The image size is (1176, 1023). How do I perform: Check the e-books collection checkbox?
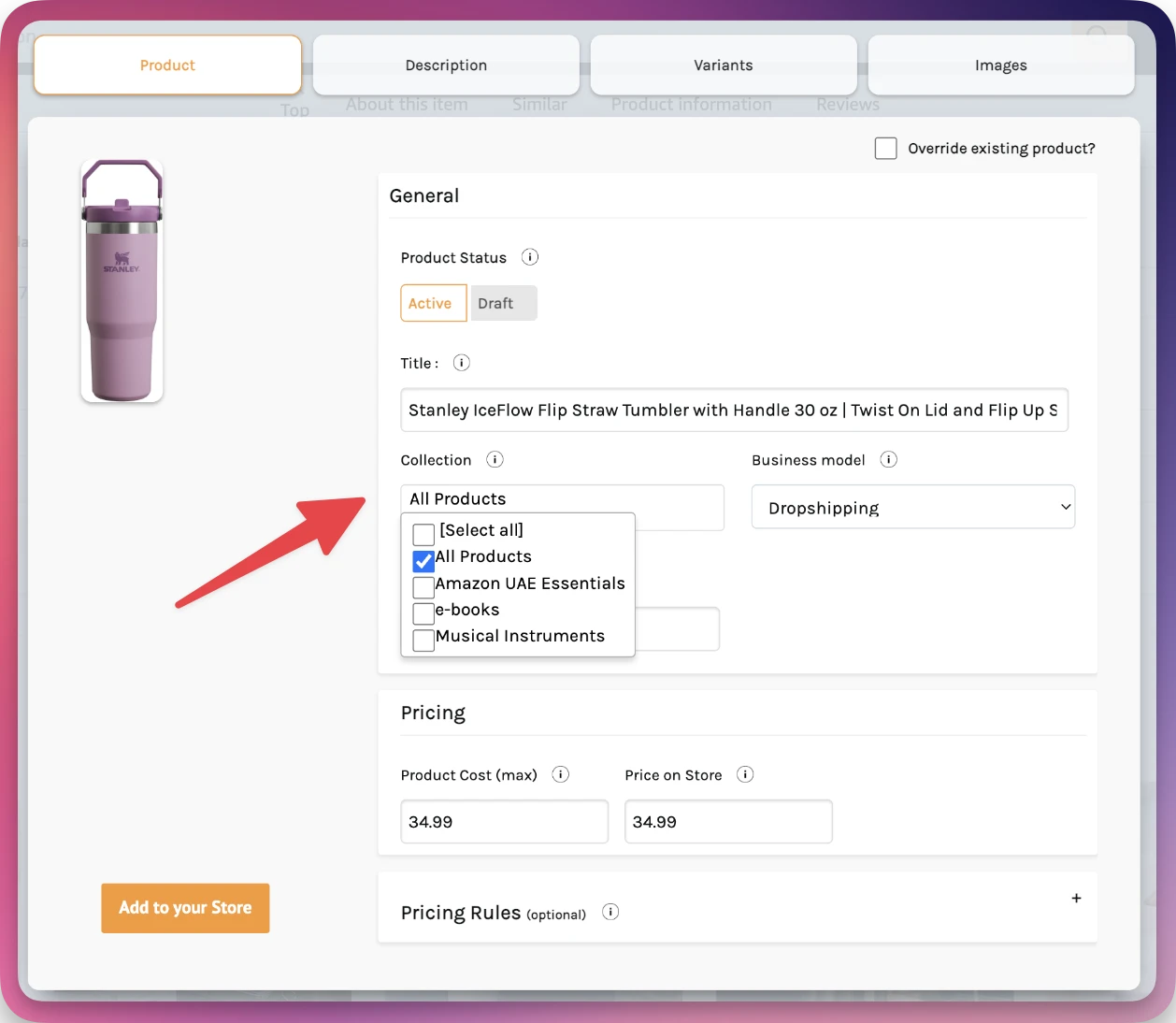point(423,613)
